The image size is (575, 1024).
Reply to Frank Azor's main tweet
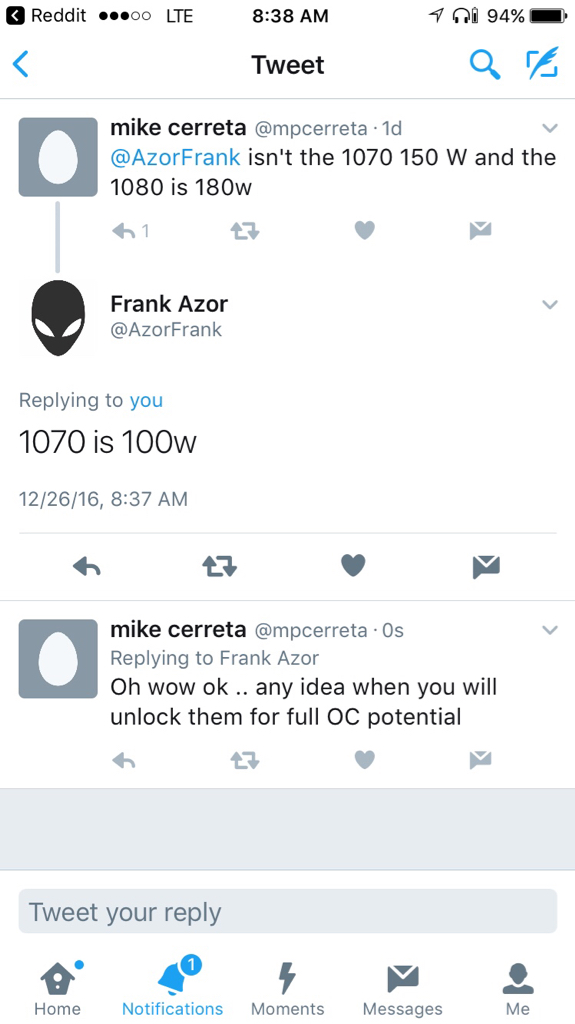(x=87, y=566)
